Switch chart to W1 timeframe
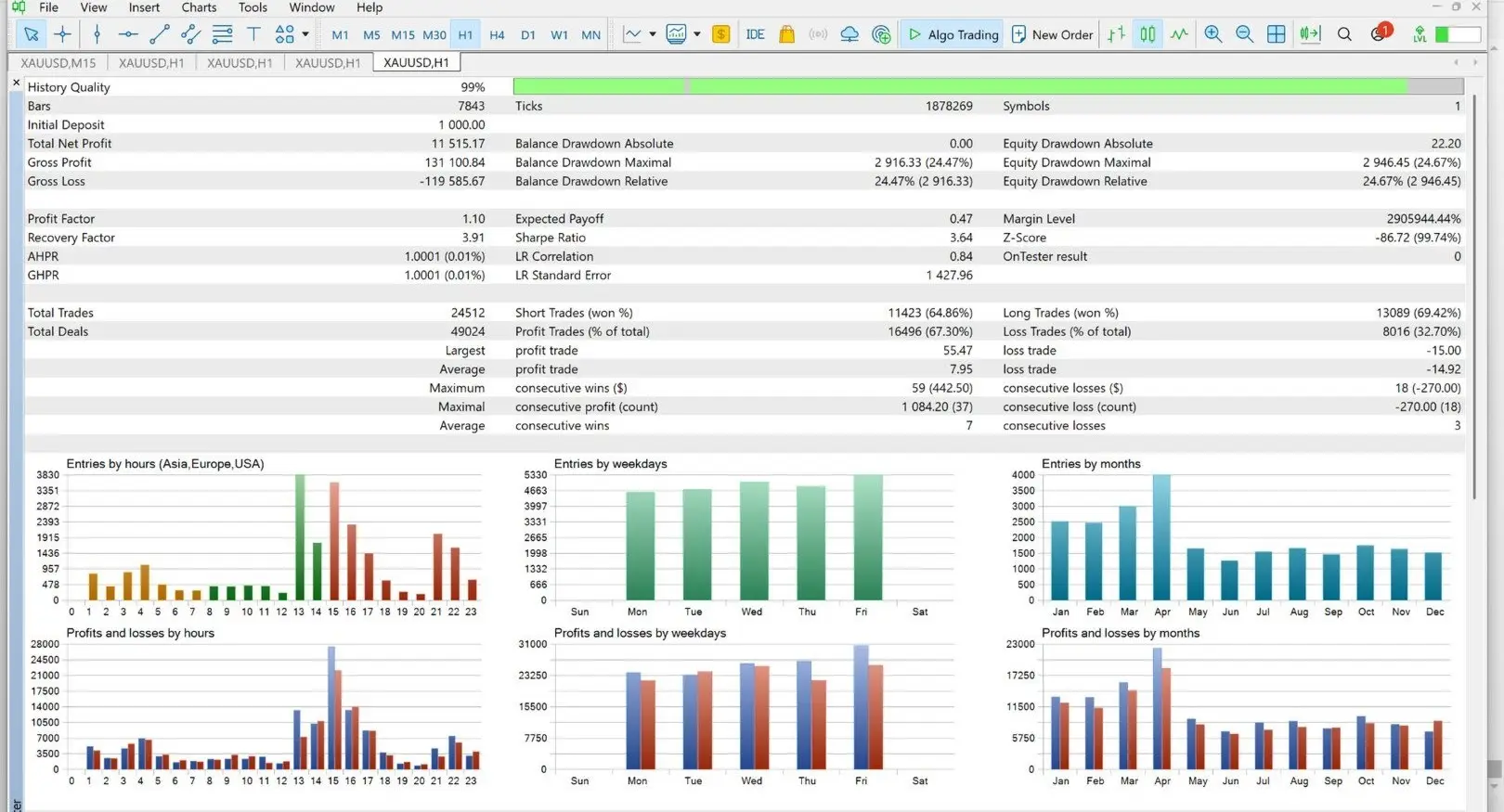This screenshot has width=1504, height=812. pyautogui.click(x=559, y=34)
